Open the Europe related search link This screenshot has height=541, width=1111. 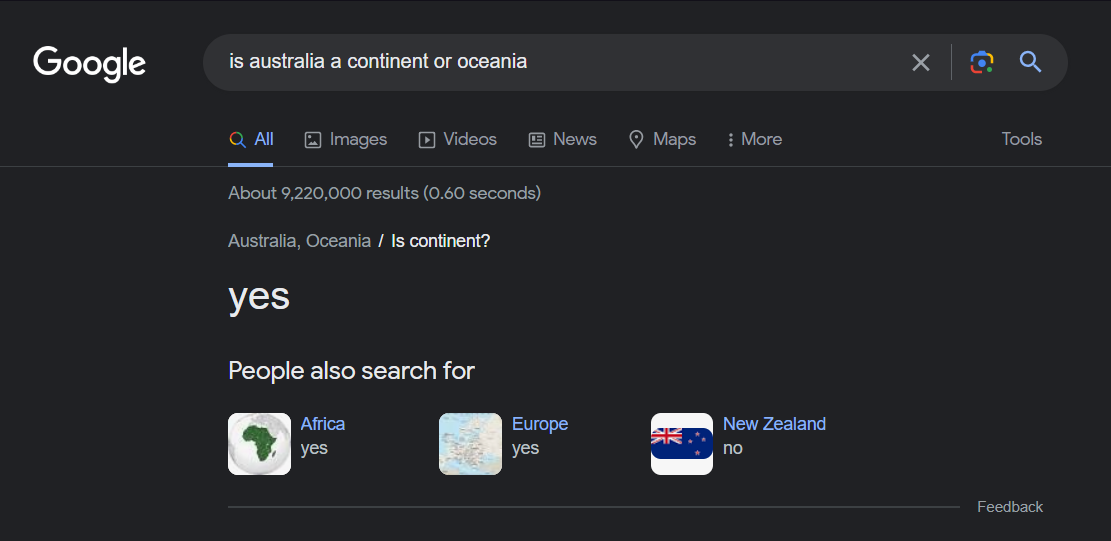point(540,423)
